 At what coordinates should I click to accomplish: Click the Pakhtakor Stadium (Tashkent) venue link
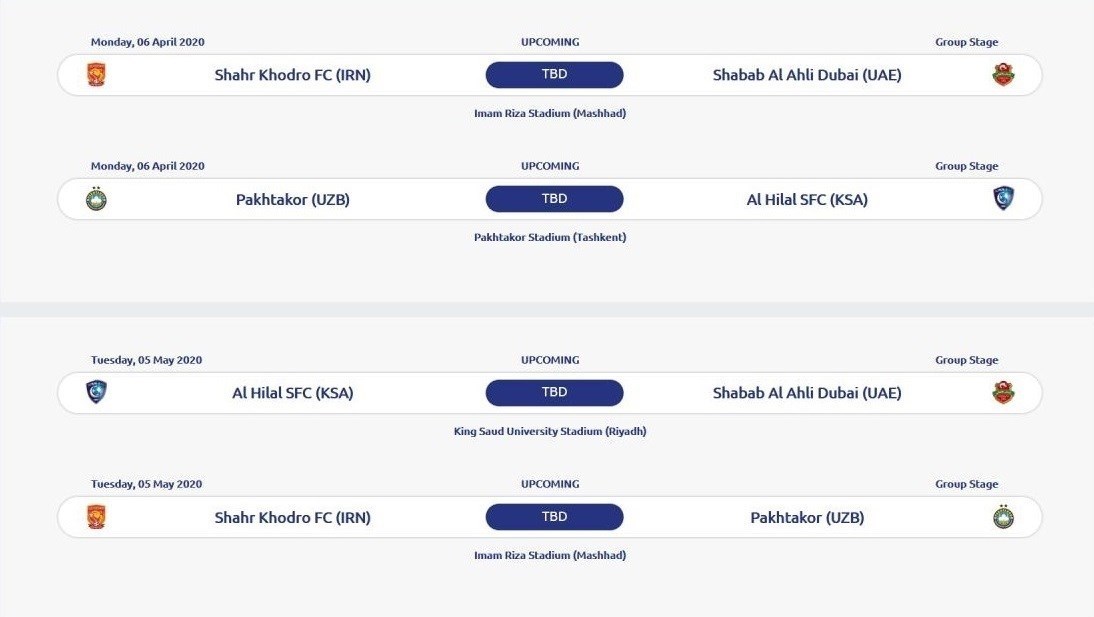pyautogui.click(x=550, y=237)
